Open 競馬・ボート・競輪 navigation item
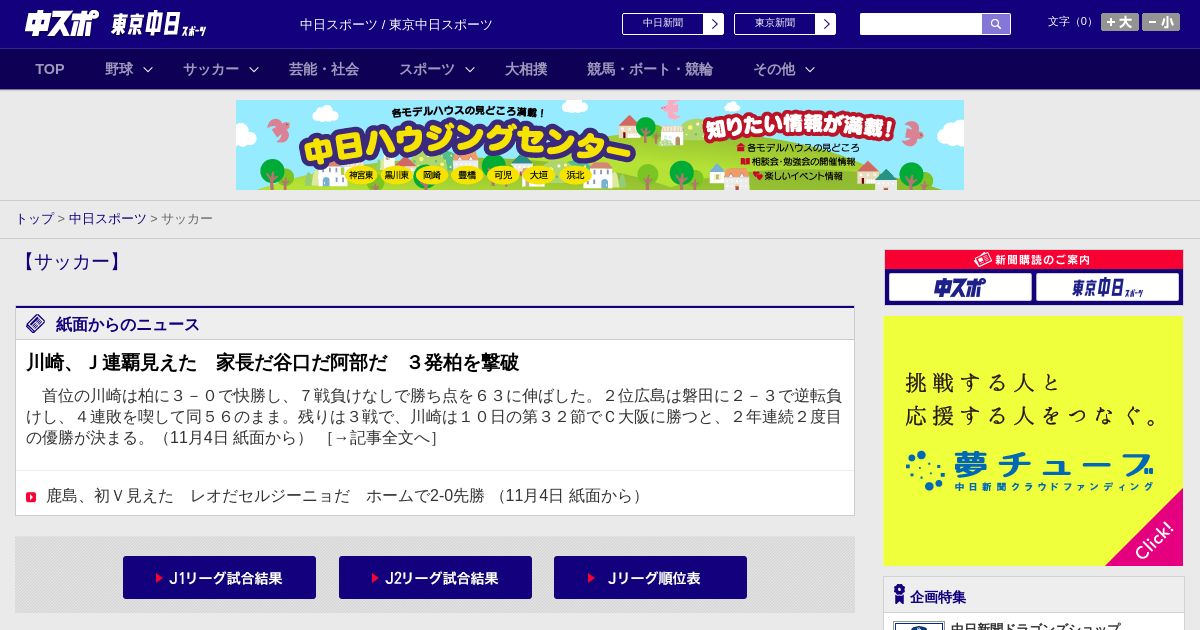Viewport: 1200px width, 630px height. pyautogui.click(x=650, y=69)
